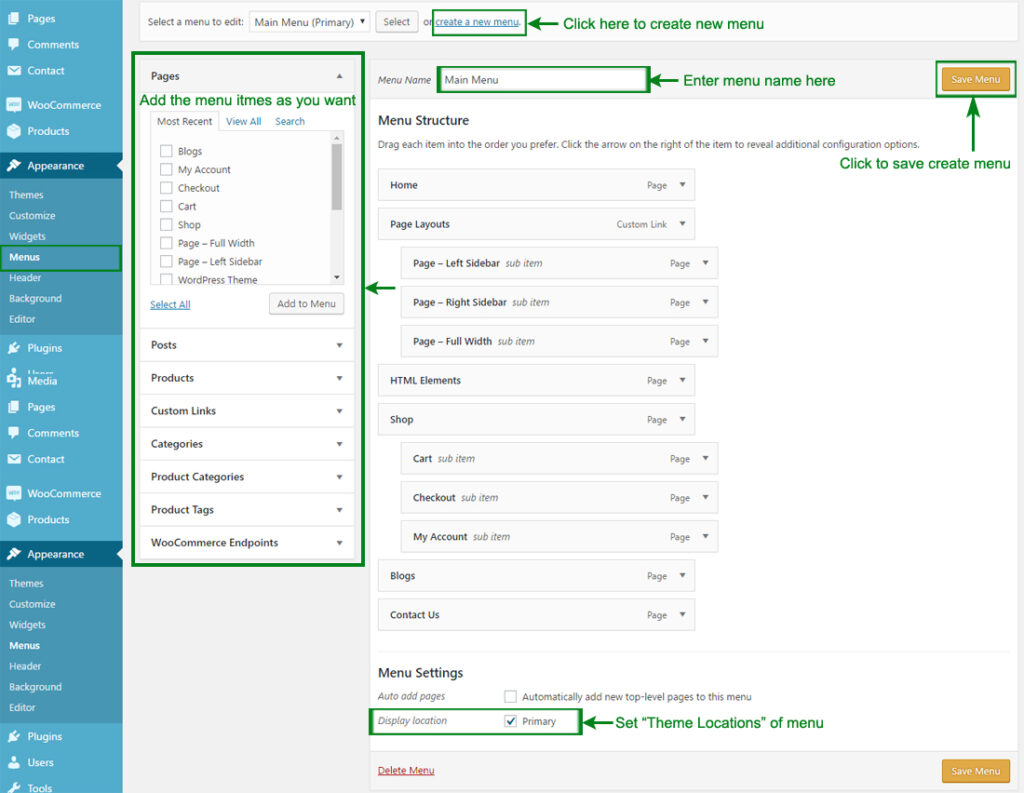
Task: Expand the Page Layouts menu item options
Action: pyautogui.click(x=682, y=224)
